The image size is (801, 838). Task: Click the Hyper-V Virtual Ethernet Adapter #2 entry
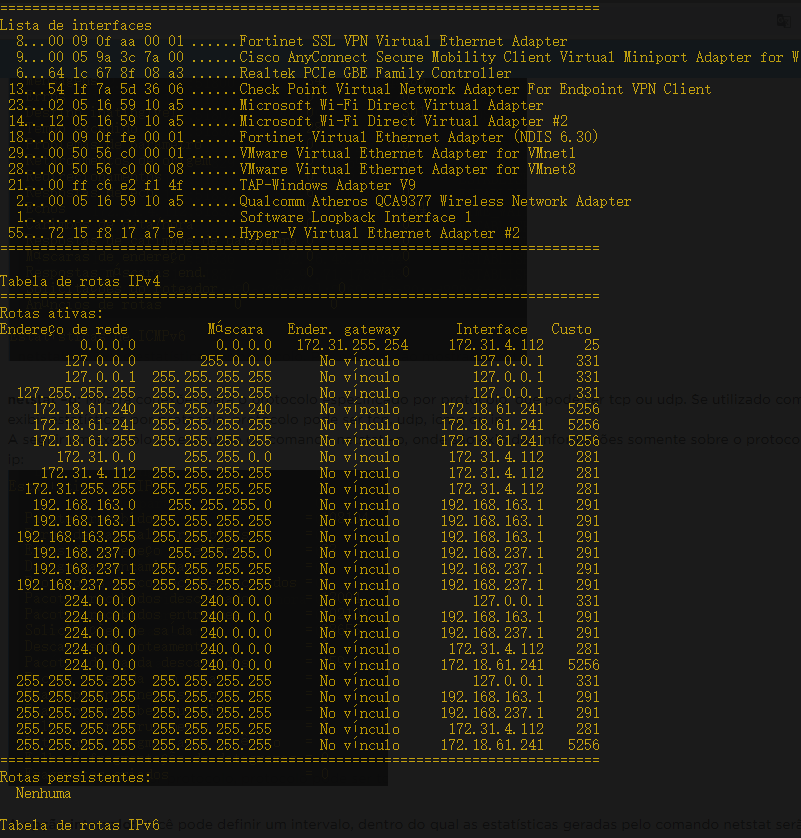(379, 233)
